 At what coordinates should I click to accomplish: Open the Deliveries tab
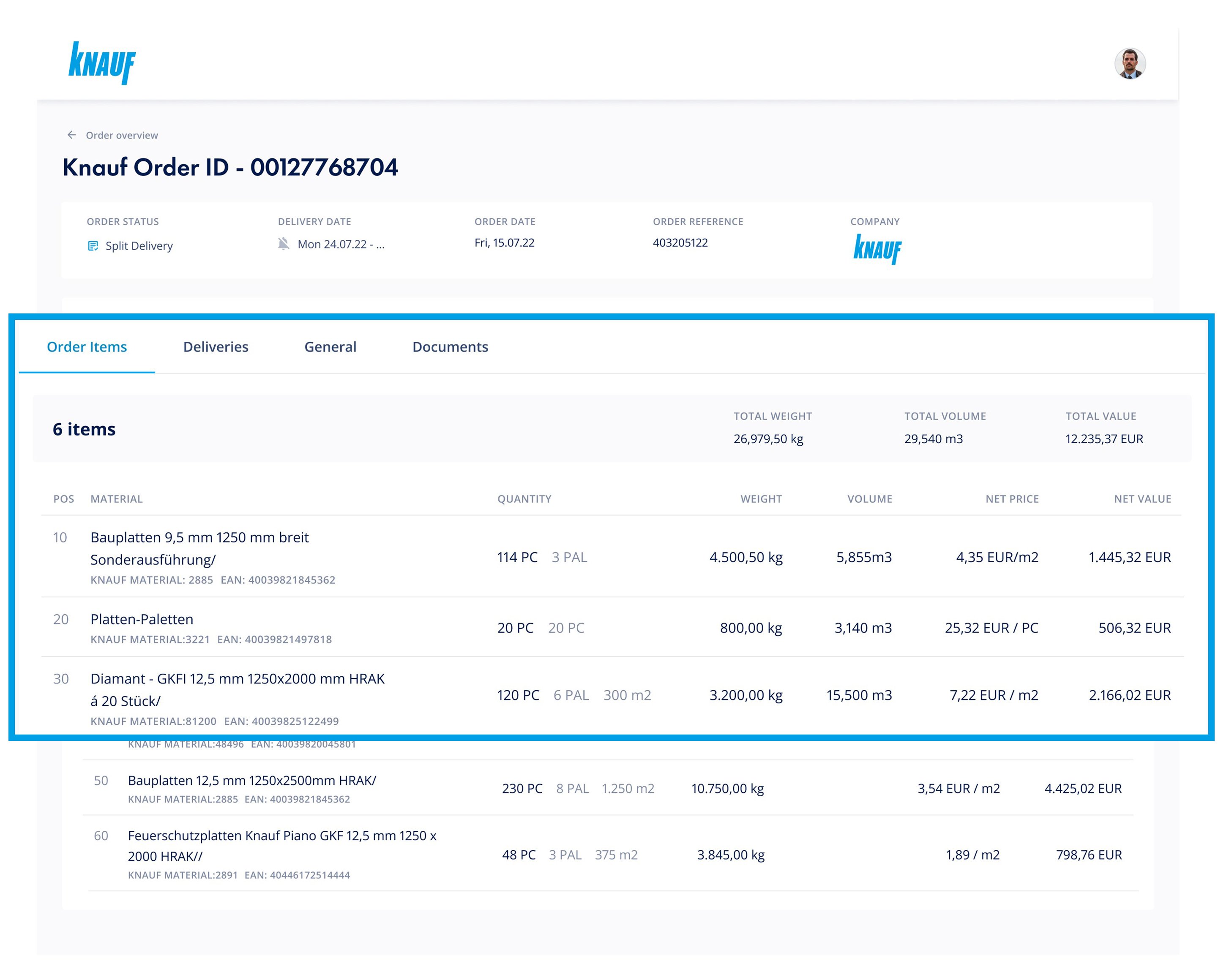pos(216,347)
